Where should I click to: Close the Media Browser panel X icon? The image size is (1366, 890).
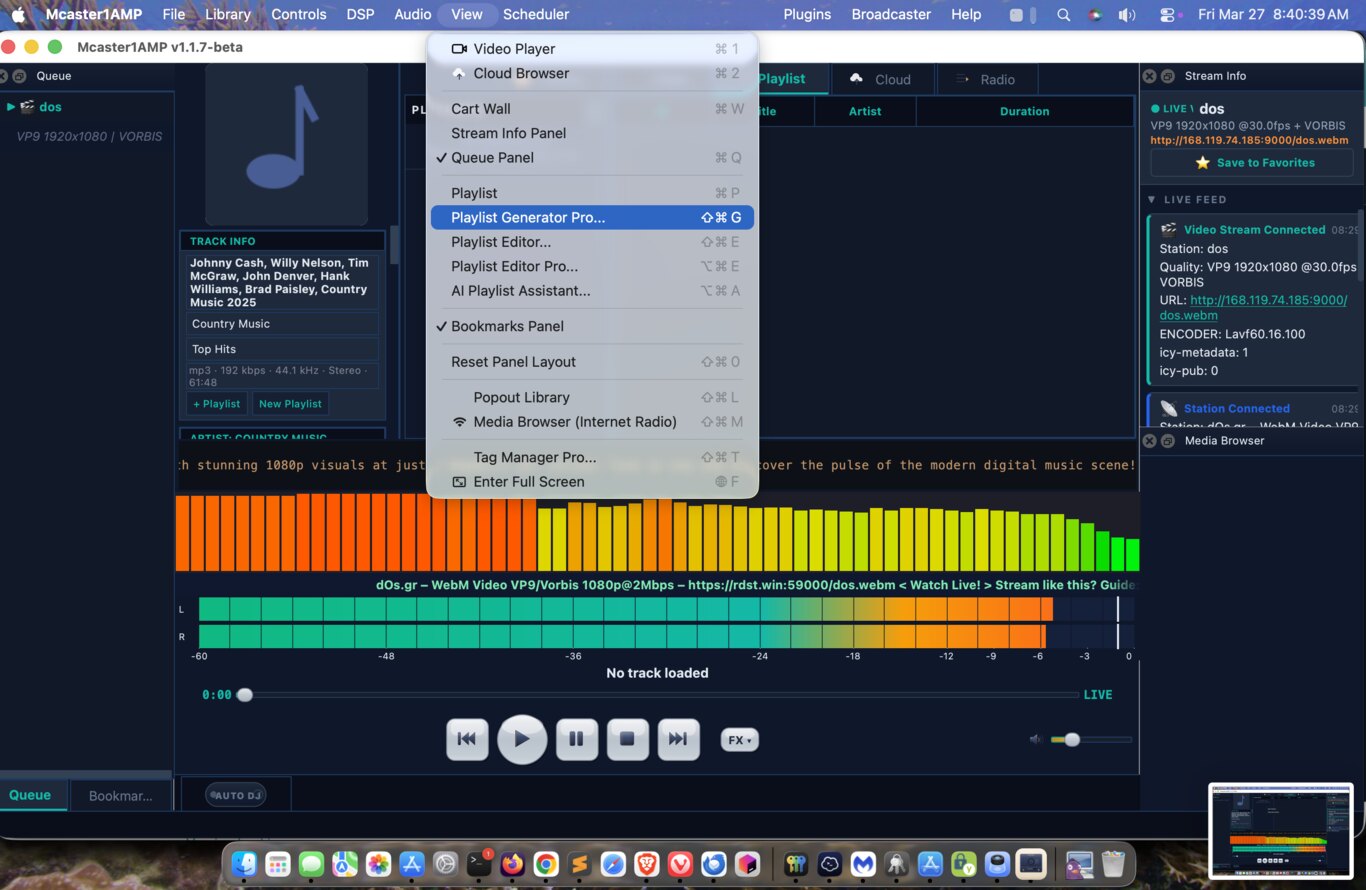point(1150,441)
